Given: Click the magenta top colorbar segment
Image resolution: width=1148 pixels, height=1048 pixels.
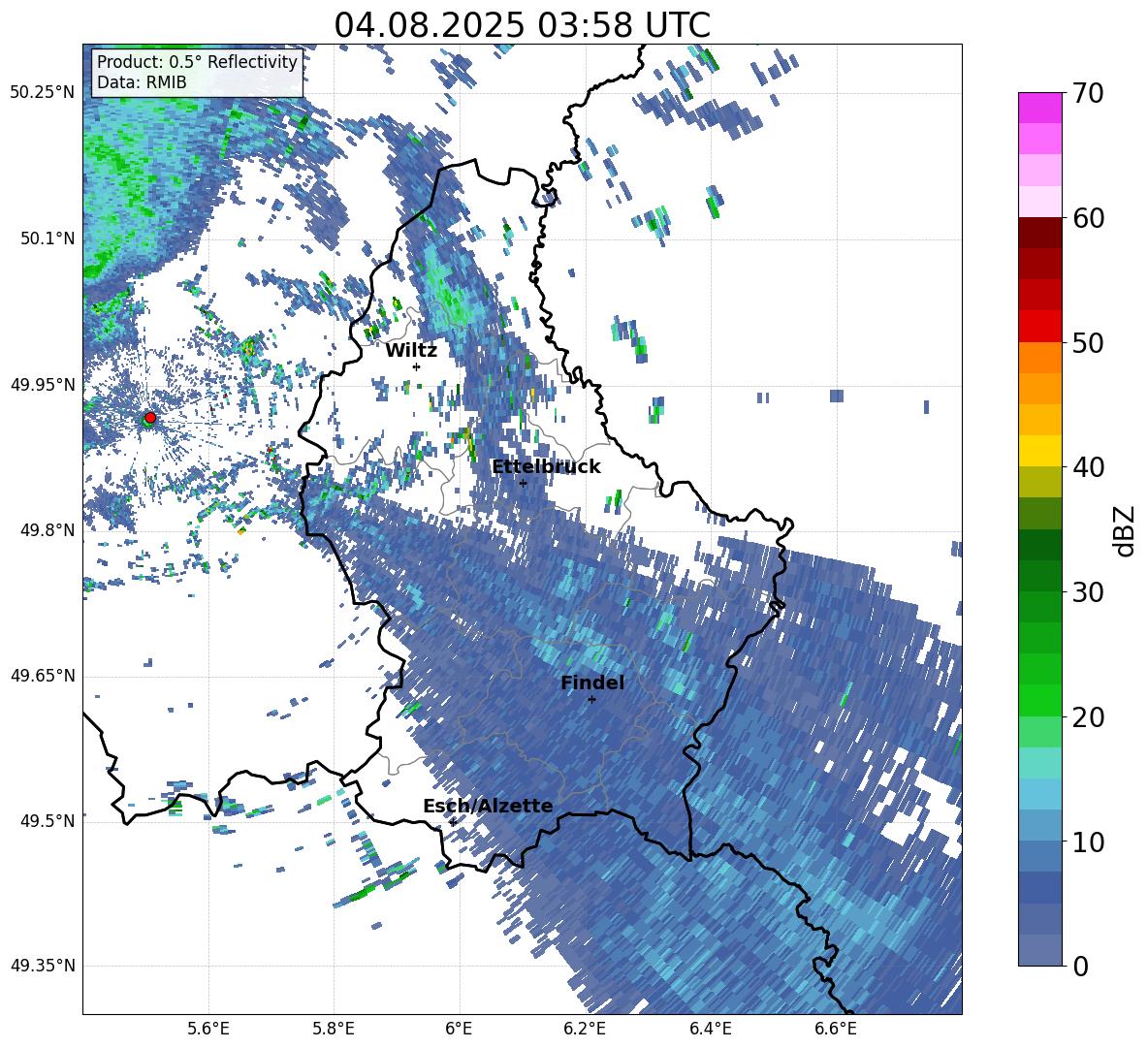Looking at the screenshot, I should tap(1039, 109).
